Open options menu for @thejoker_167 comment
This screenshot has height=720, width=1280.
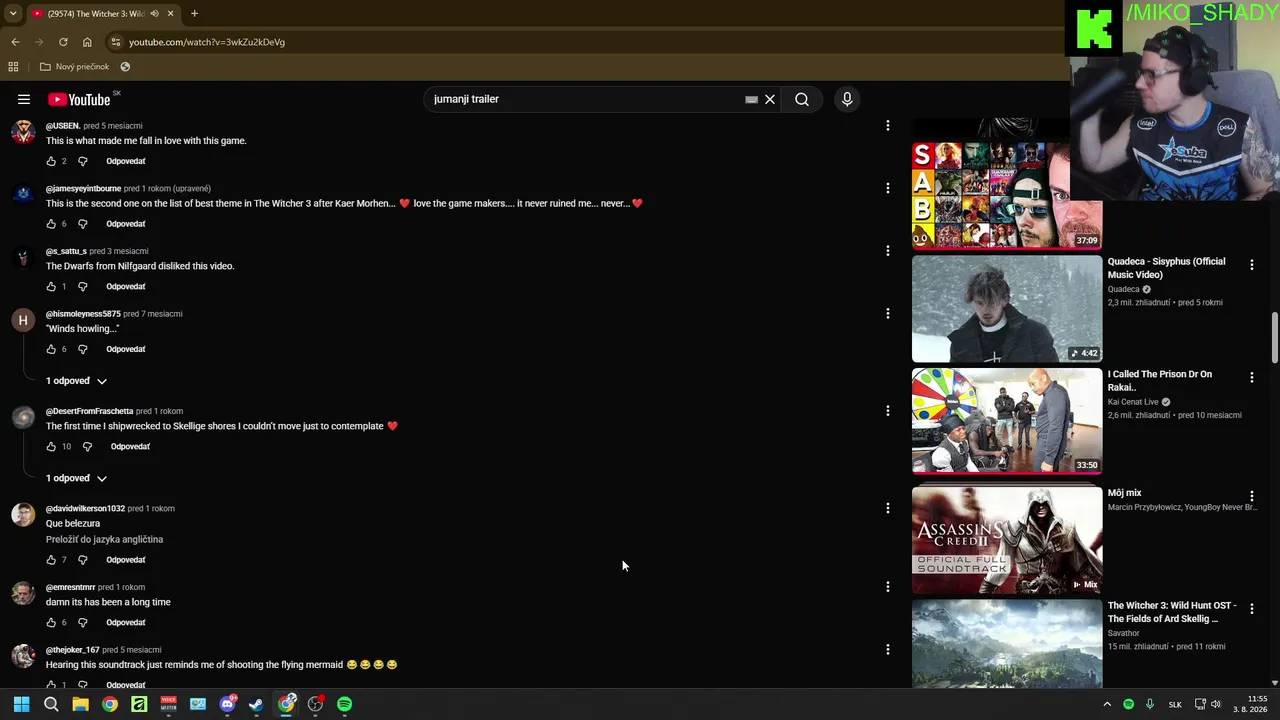click(x=887, y=650)
